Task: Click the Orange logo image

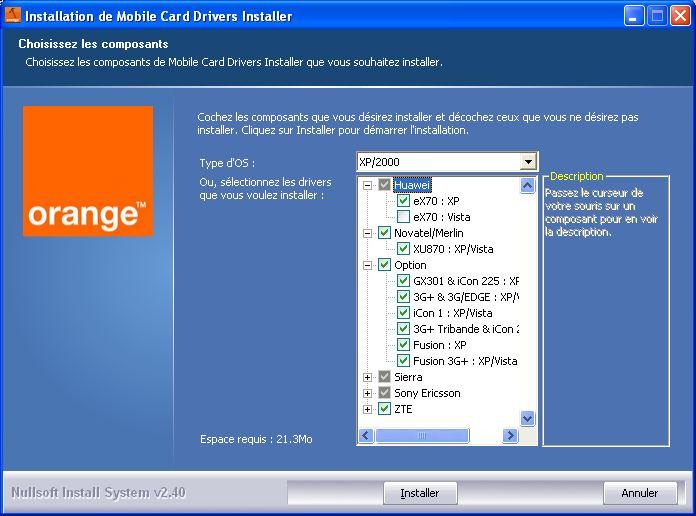Action: pyautogui.click(x=88, y=171)
